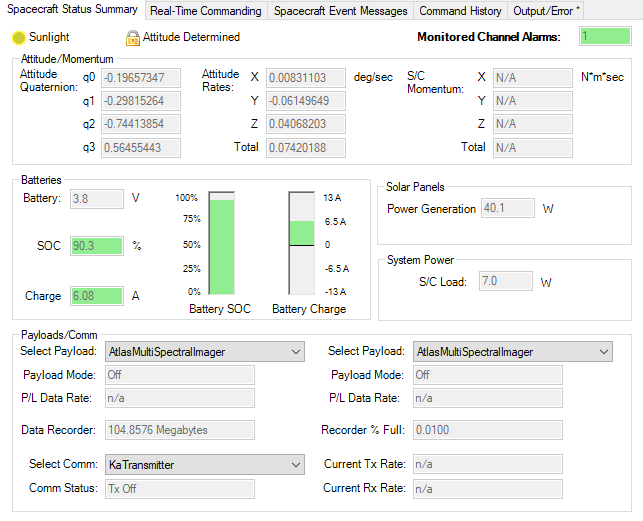Click the Battery SOC vertical gauge bar
643x521 pixels.
(221, 243)
